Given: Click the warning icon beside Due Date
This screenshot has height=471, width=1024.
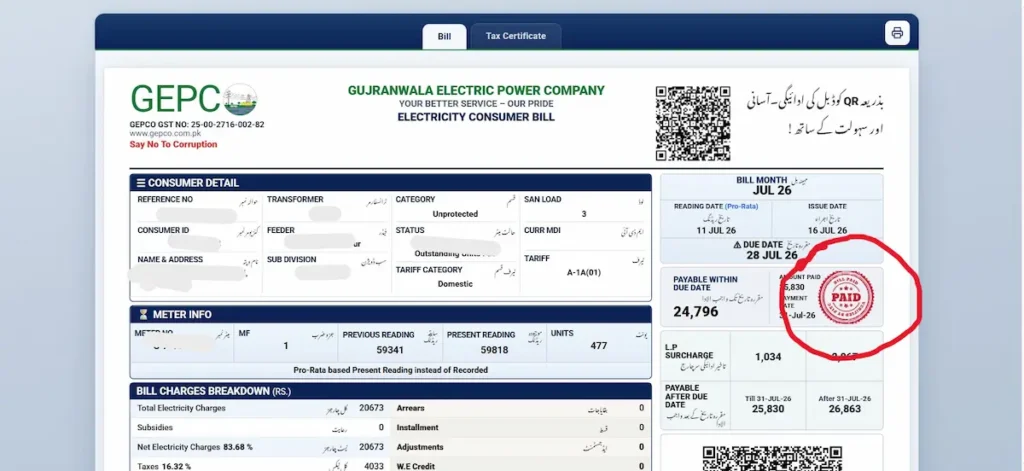Looking at the screenshot, I should pos(737,245).
